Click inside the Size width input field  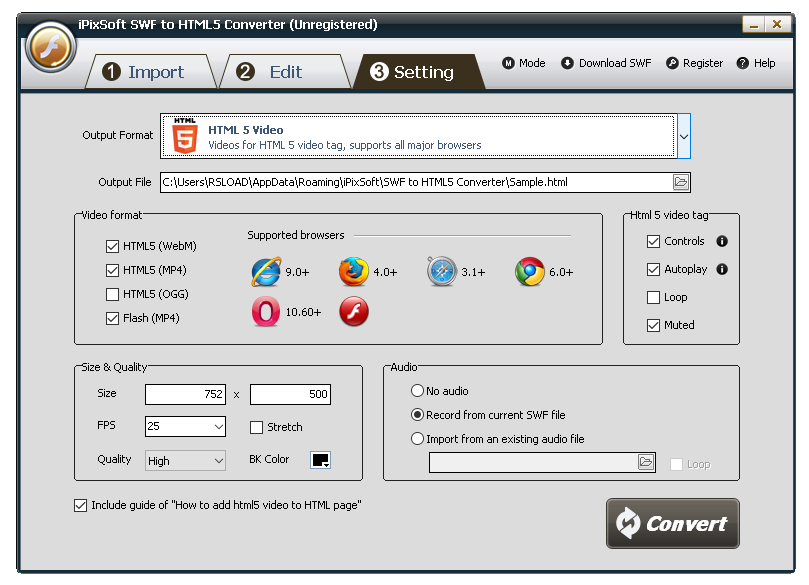(x=184, y=394)
